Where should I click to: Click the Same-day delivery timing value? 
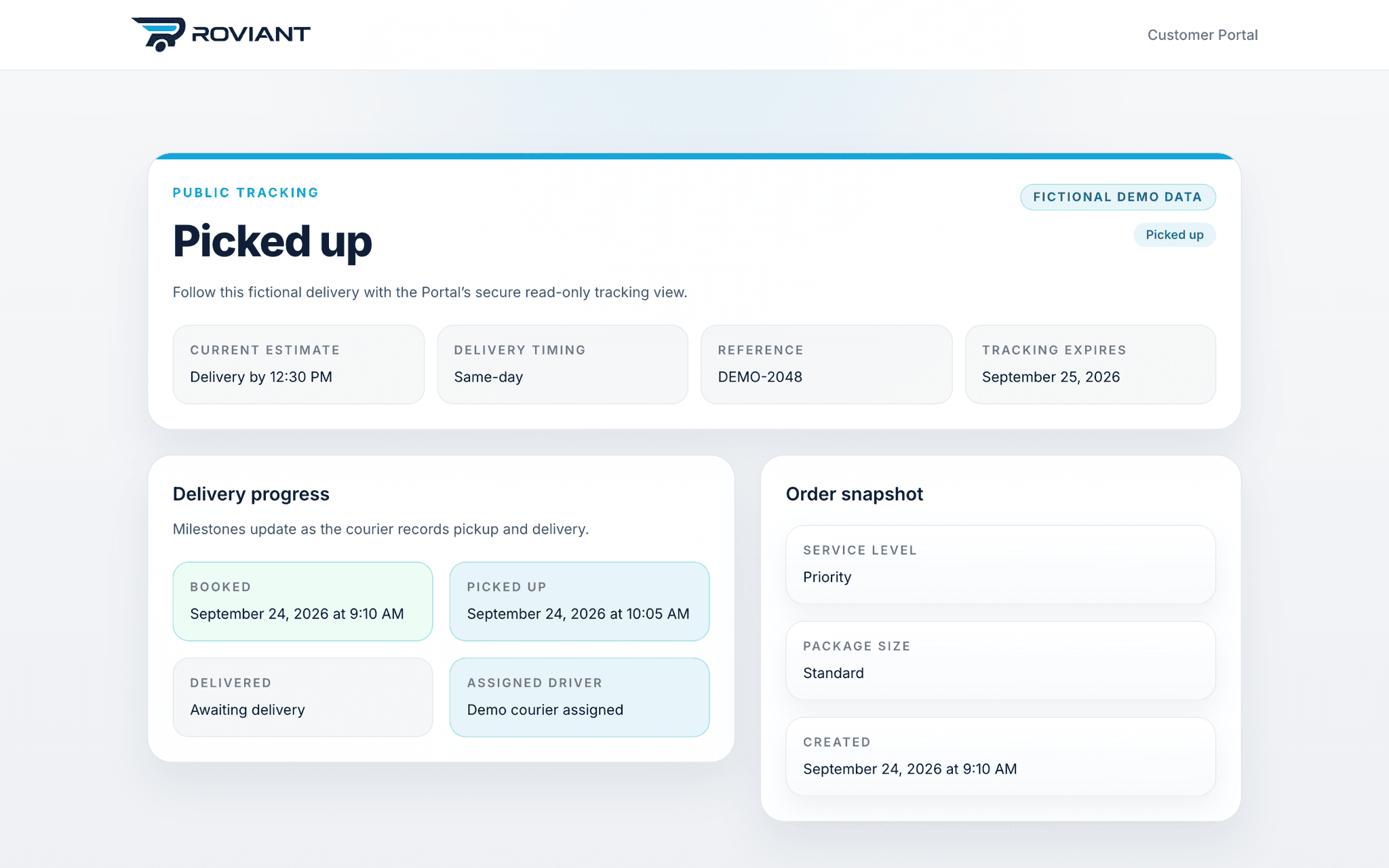(488, 377)
